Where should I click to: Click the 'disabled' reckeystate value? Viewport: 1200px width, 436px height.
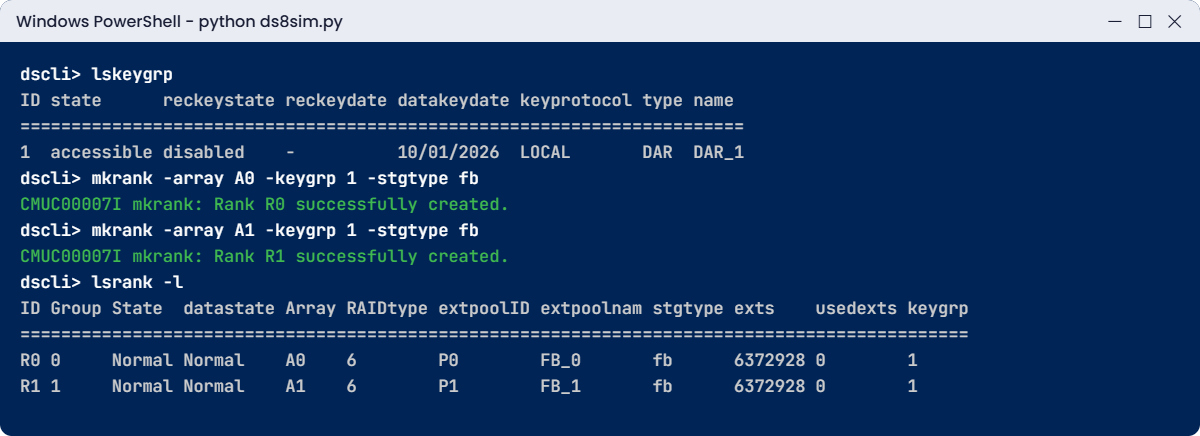click(x=203, y=153)
